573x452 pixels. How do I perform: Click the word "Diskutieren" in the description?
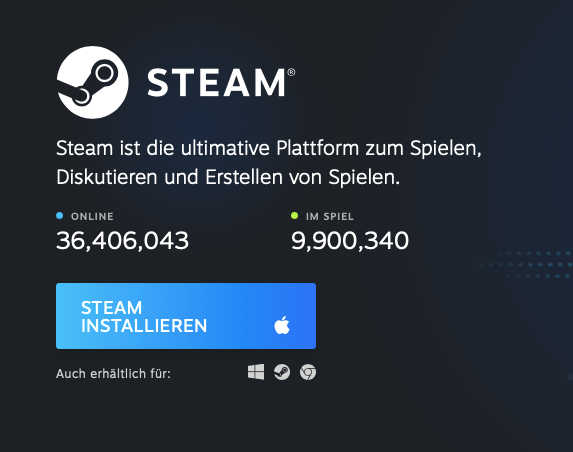pyautogui.click(x=107, y=177)
